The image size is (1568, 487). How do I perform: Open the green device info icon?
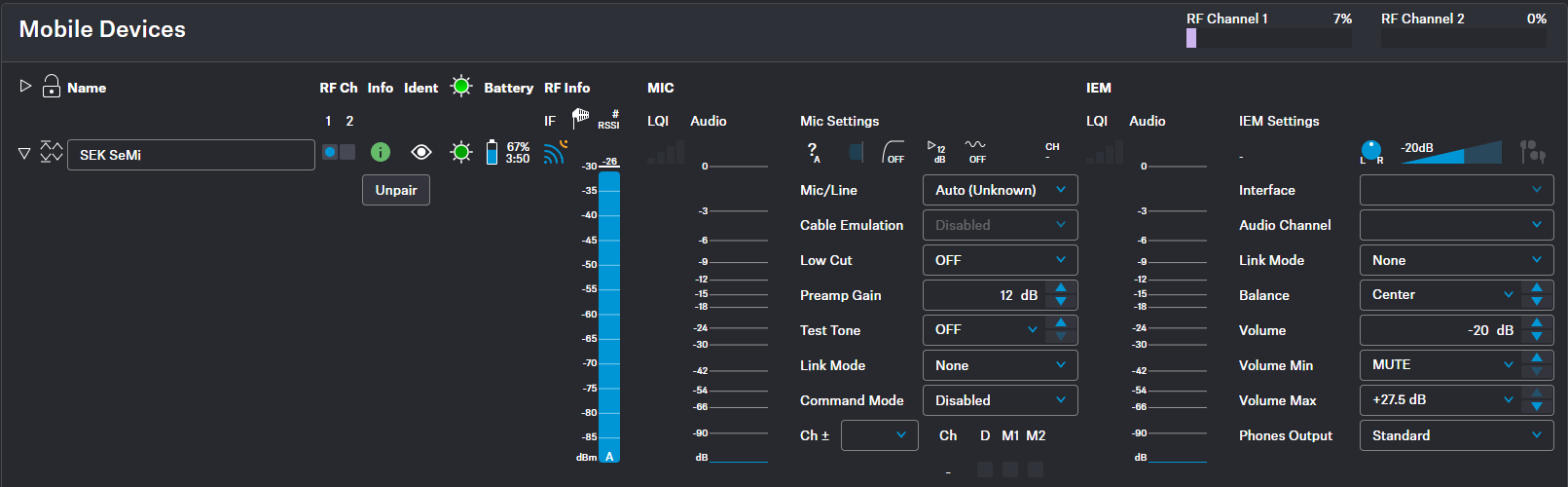[x=381, y=152]
